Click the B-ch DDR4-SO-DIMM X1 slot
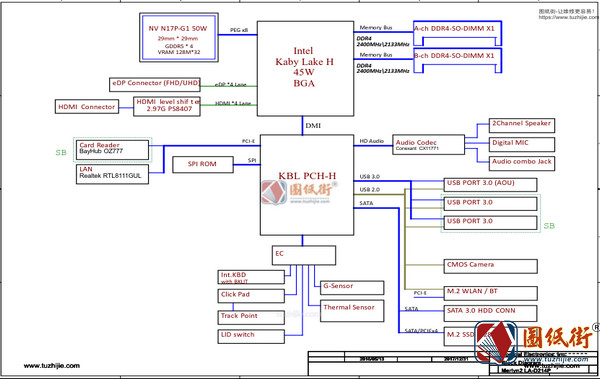 click(458, 60)
